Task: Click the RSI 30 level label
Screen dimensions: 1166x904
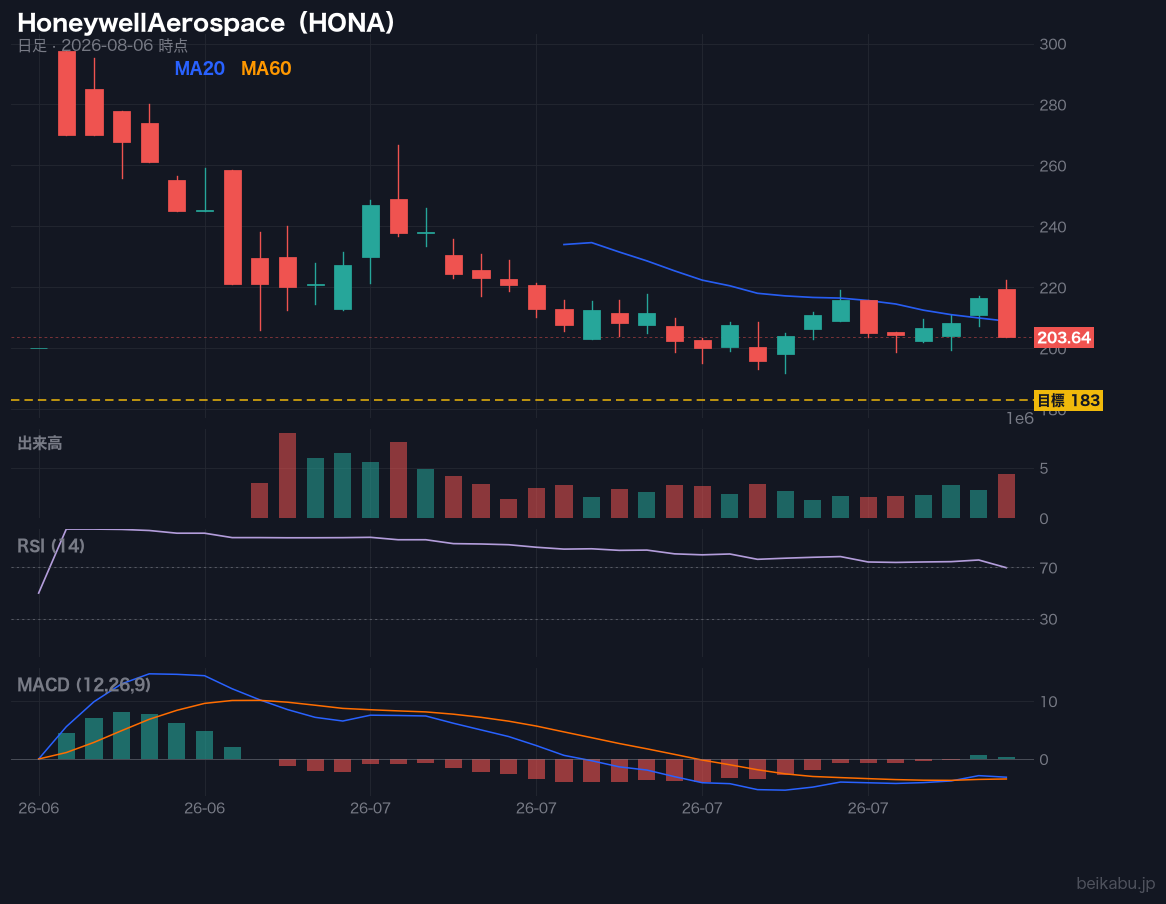Action: tap(1049, 619)
